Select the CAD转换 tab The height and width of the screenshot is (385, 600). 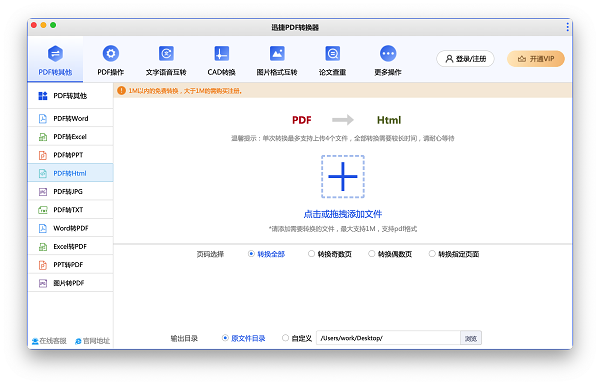point(221,60)
